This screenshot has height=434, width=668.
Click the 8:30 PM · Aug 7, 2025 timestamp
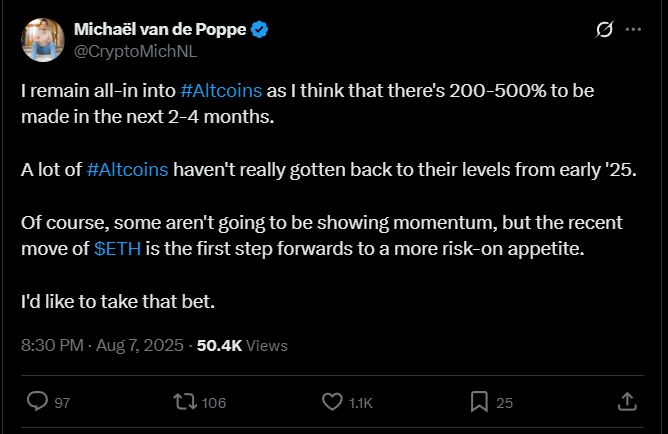click(x=102, y=345)
